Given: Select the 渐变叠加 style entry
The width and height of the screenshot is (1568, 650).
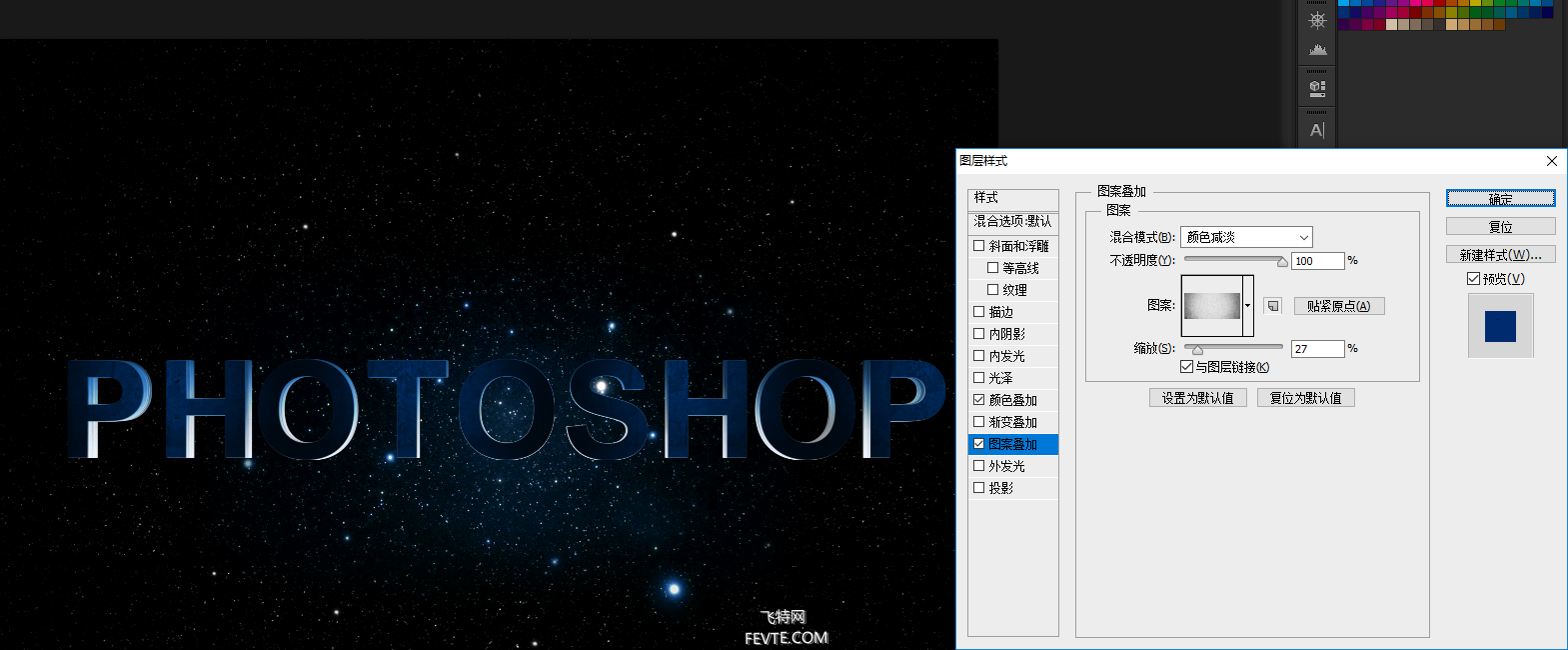Looking at the screenshot, I should pyautogui.click(x=1012, y=422).
